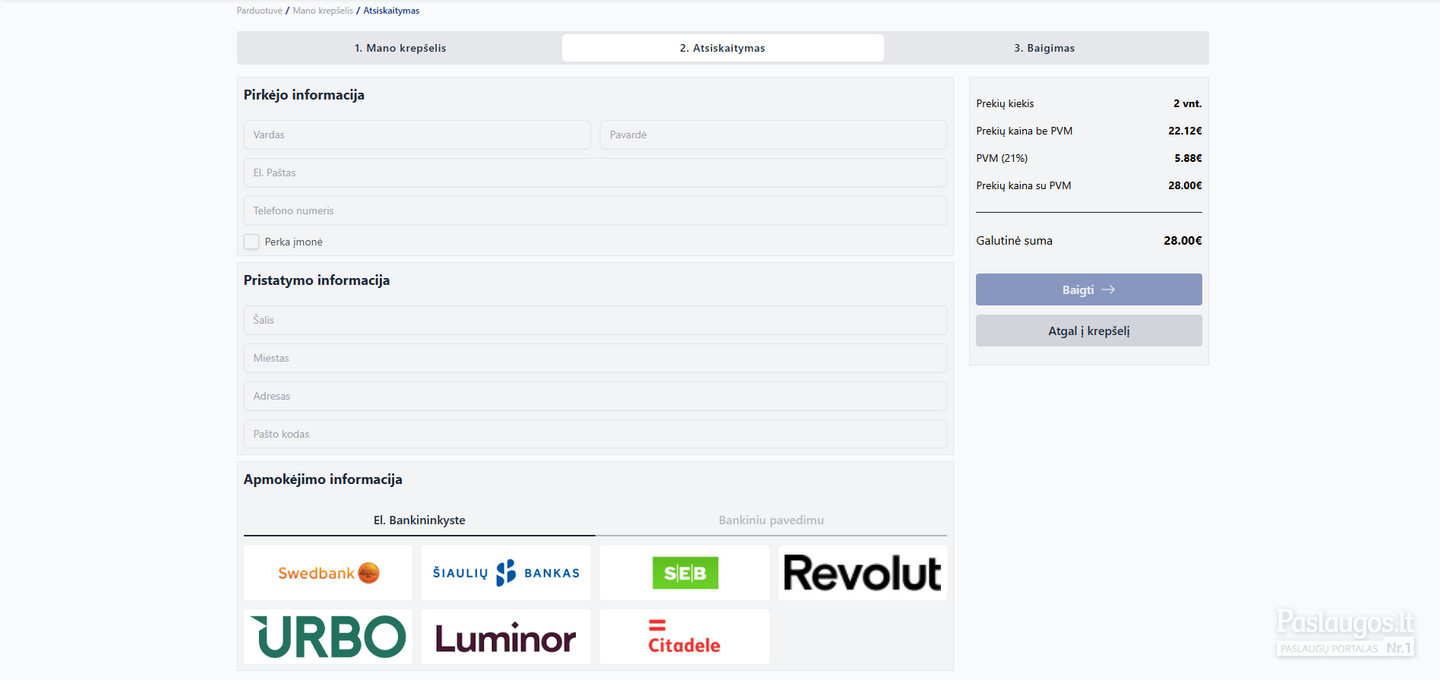Viewport: 1440px width, 680px height.
Task: Click the Galutinė suma label
Action: point(1014,241)
